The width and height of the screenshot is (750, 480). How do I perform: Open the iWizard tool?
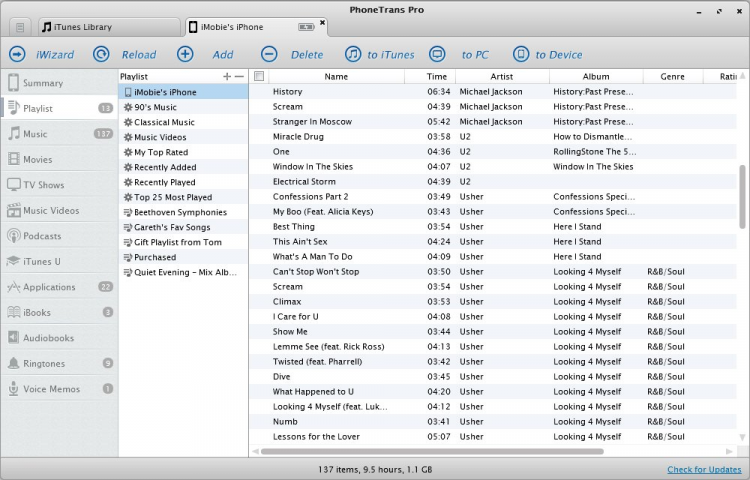tap(18, 55)
